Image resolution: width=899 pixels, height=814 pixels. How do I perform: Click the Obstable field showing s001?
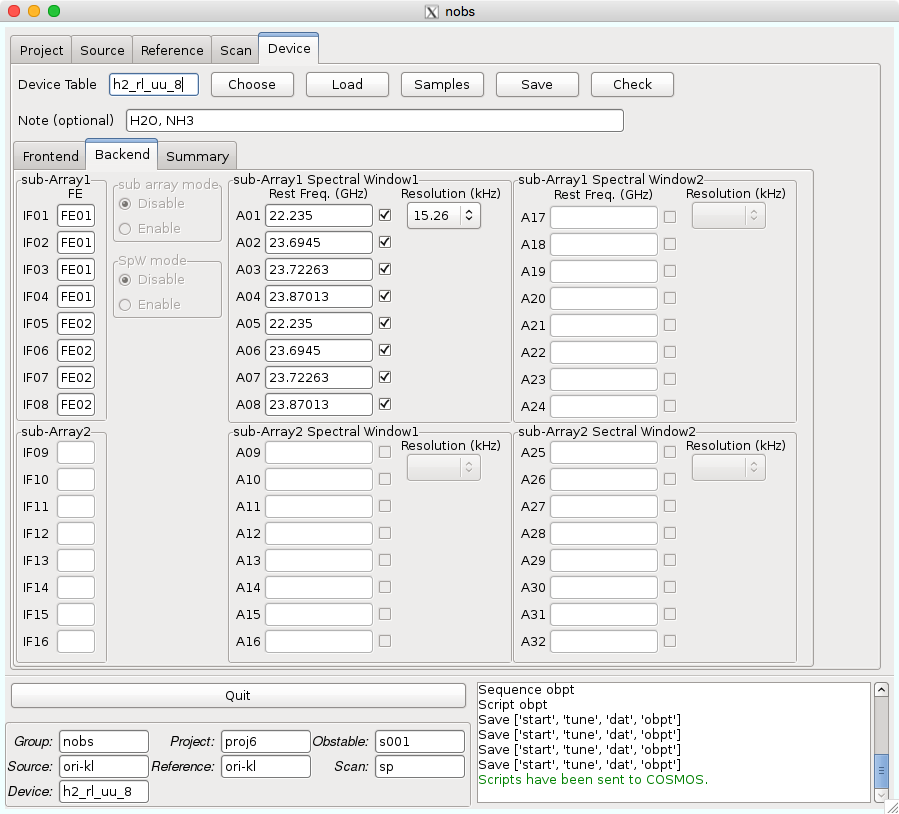coord(420,741)
